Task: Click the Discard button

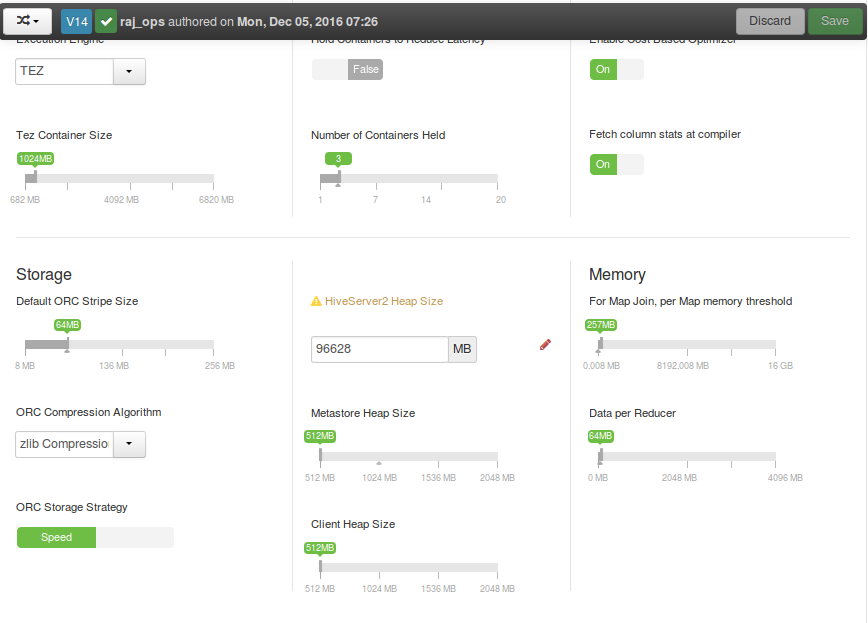Action: [769, 21]
